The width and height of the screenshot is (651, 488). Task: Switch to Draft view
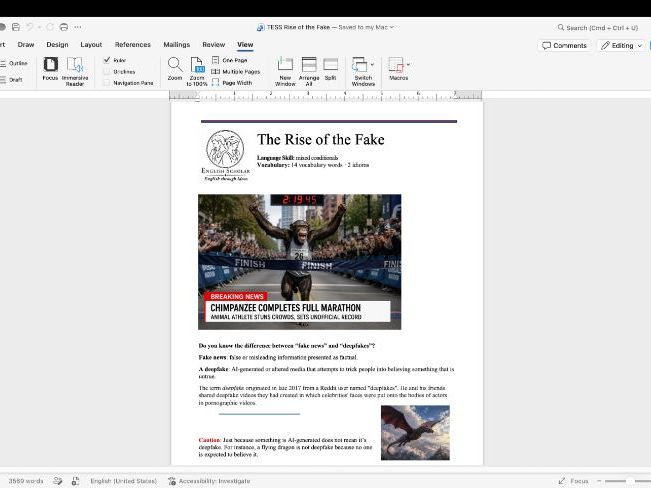12,80
